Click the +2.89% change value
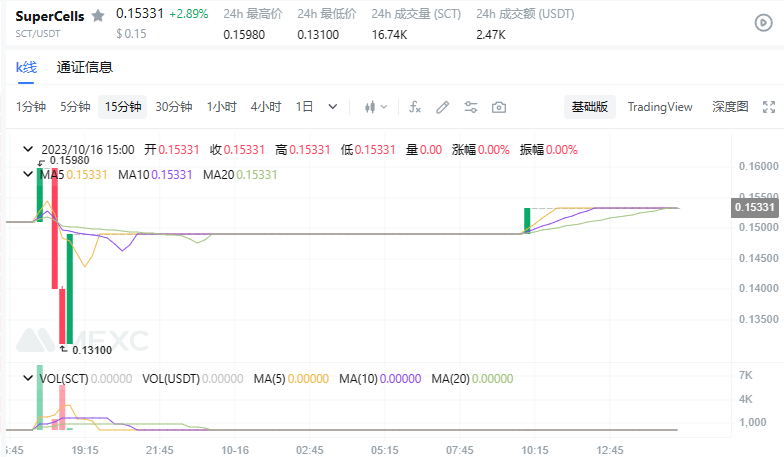784x457 pixels. (188, 14)
